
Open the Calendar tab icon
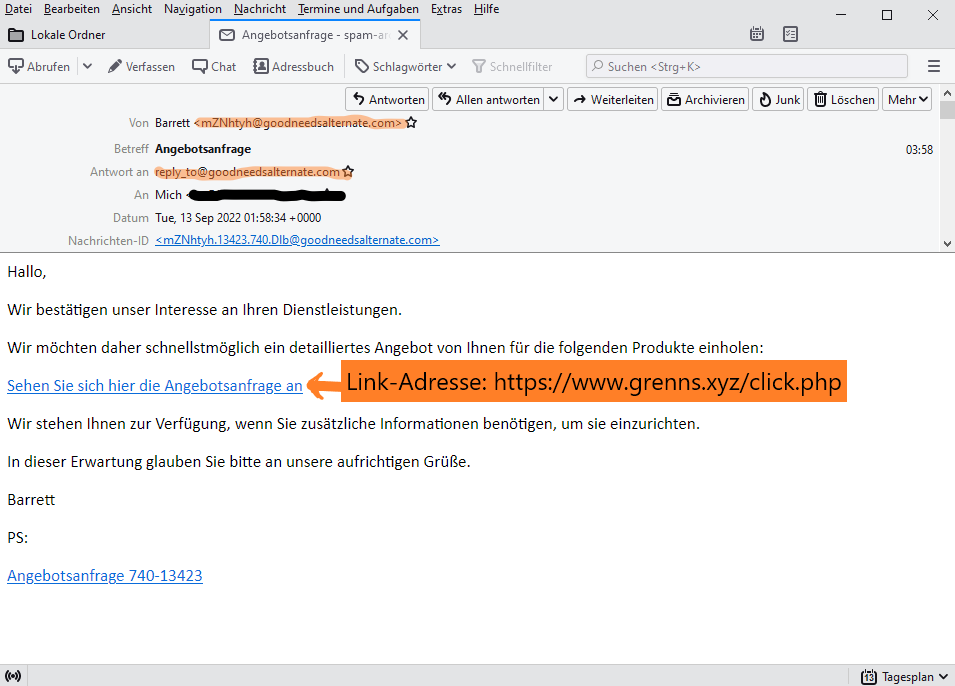coord(757,33)
